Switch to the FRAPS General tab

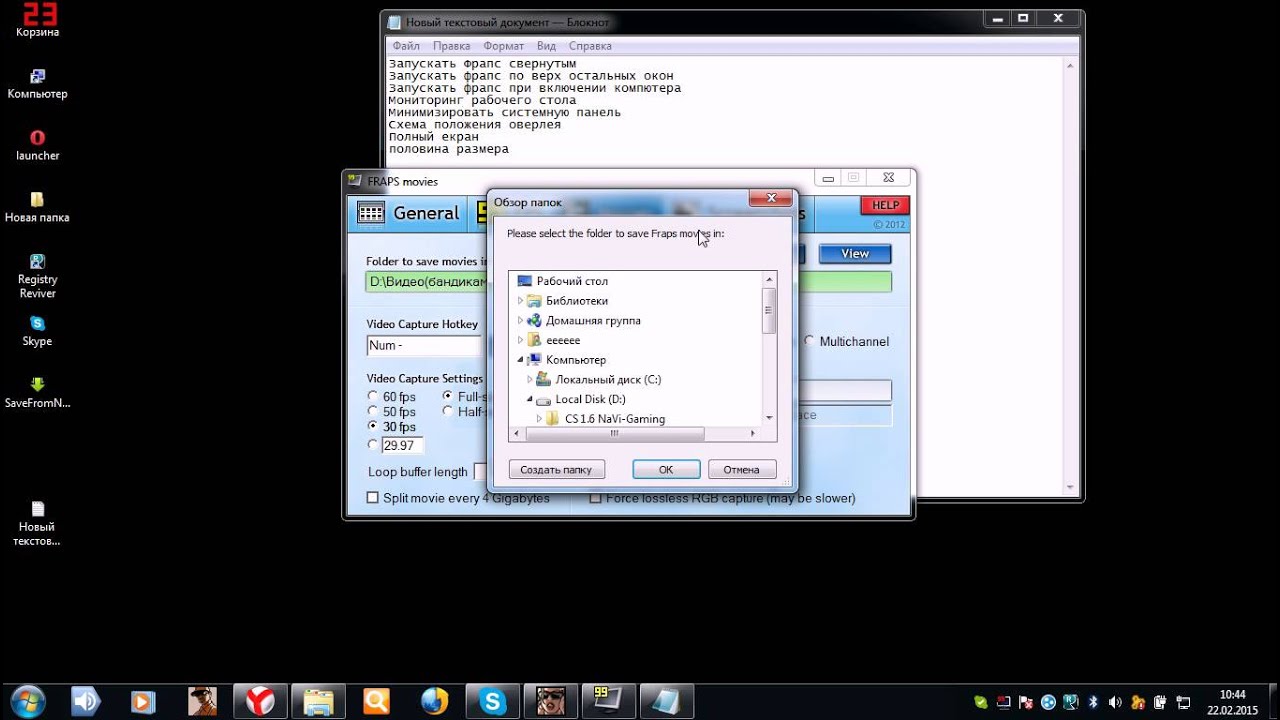(410, 213)
